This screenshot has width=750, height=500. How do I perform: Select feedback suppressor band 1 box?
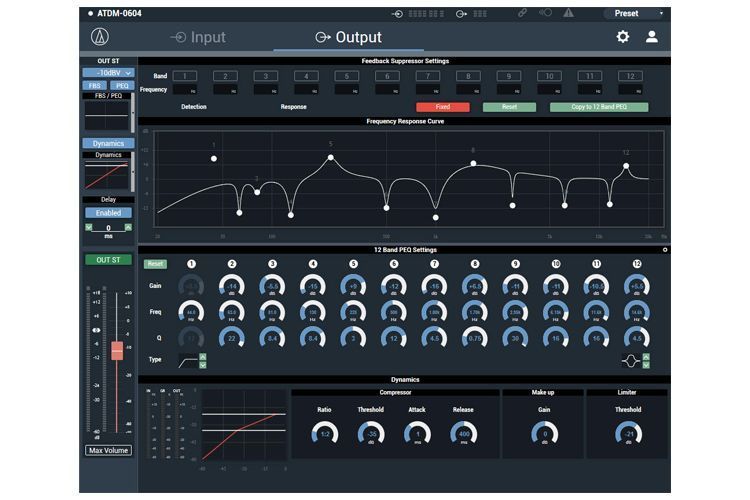[x=185, y=76]
